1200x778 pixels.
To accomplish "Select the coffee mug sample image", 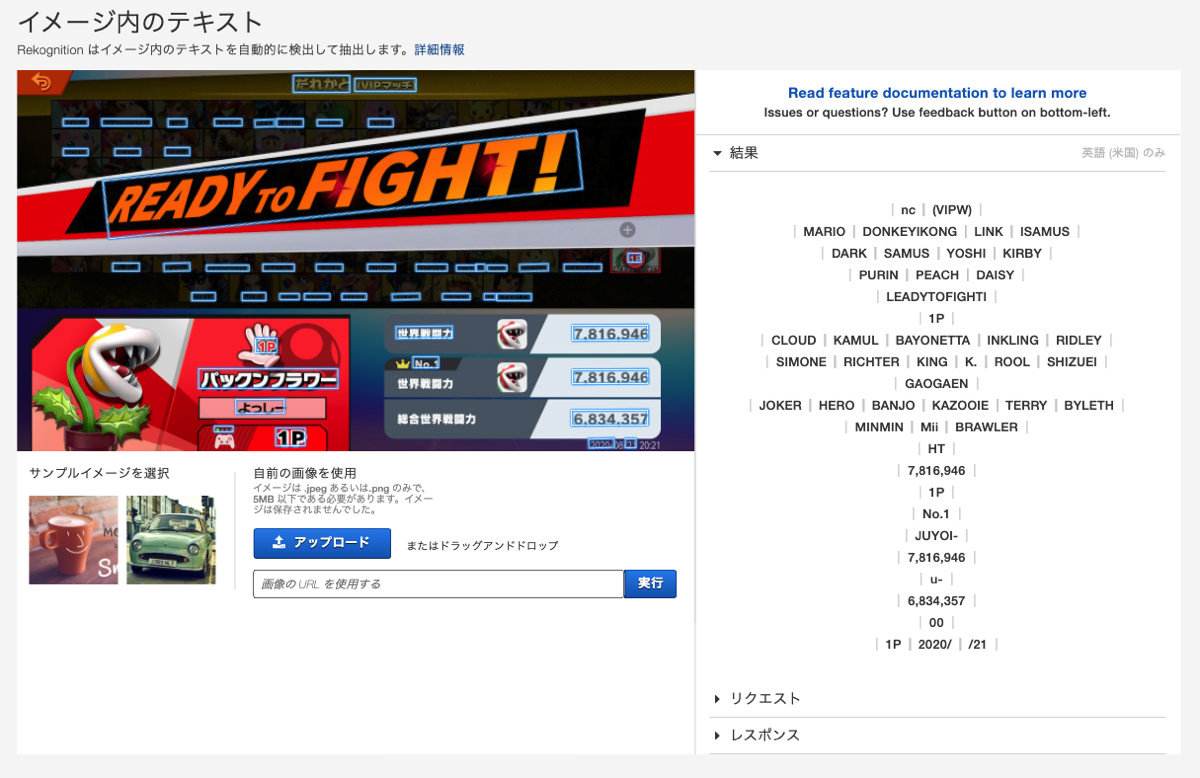I will [x=73, y=540].
